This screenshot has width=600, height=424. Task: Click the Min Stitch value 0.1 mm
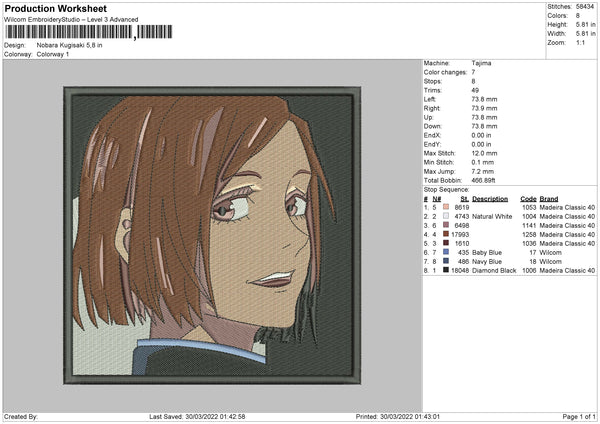(x=483, y=162)
